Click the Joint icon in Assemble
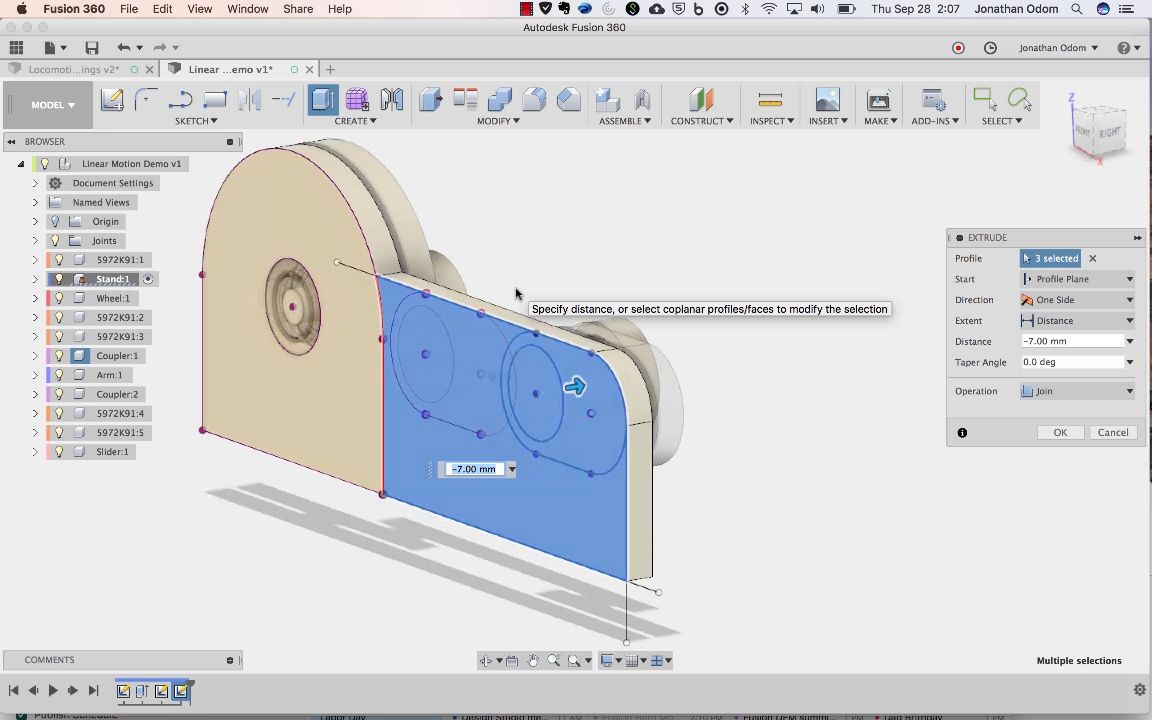 point(642,99)
